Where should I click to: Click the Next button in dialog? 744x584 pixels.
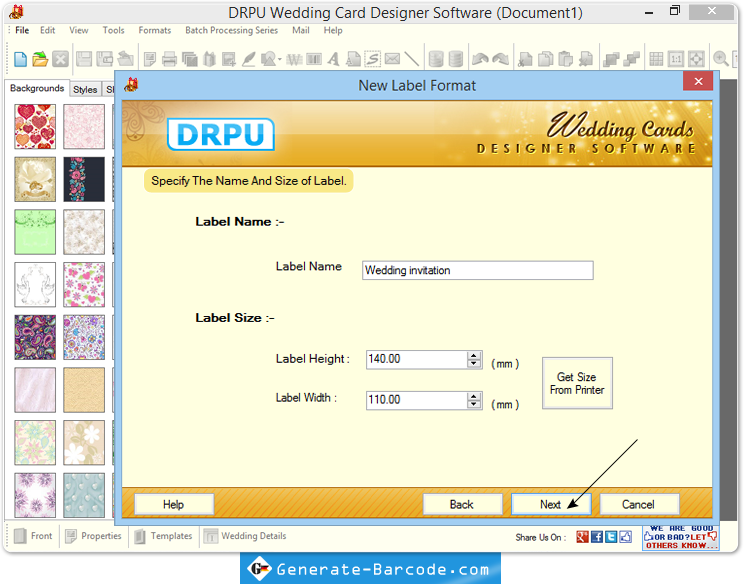tap(550, 504)
